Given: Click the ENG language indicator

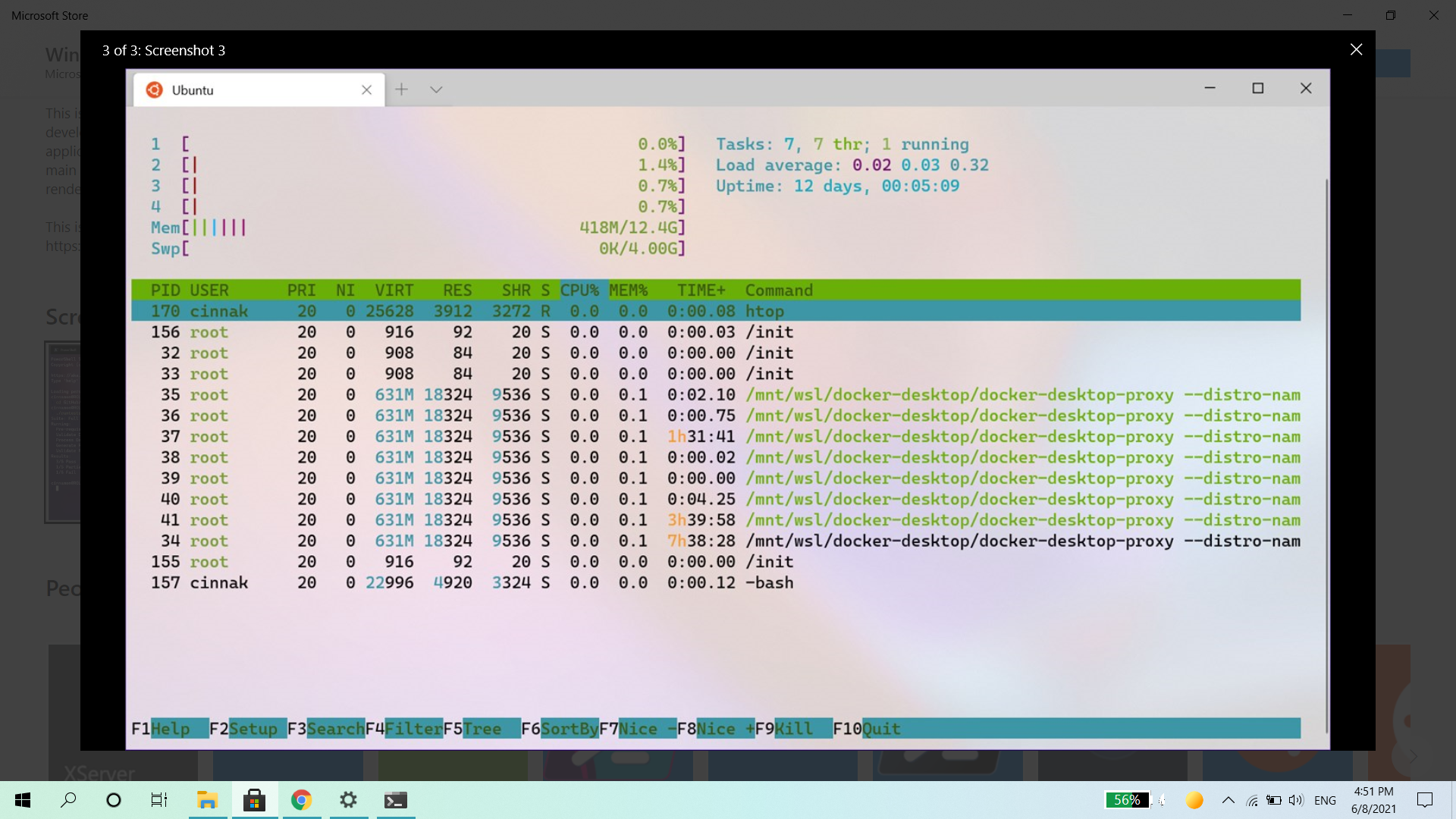Looking at the screenshot, I should coord(1326,799).
